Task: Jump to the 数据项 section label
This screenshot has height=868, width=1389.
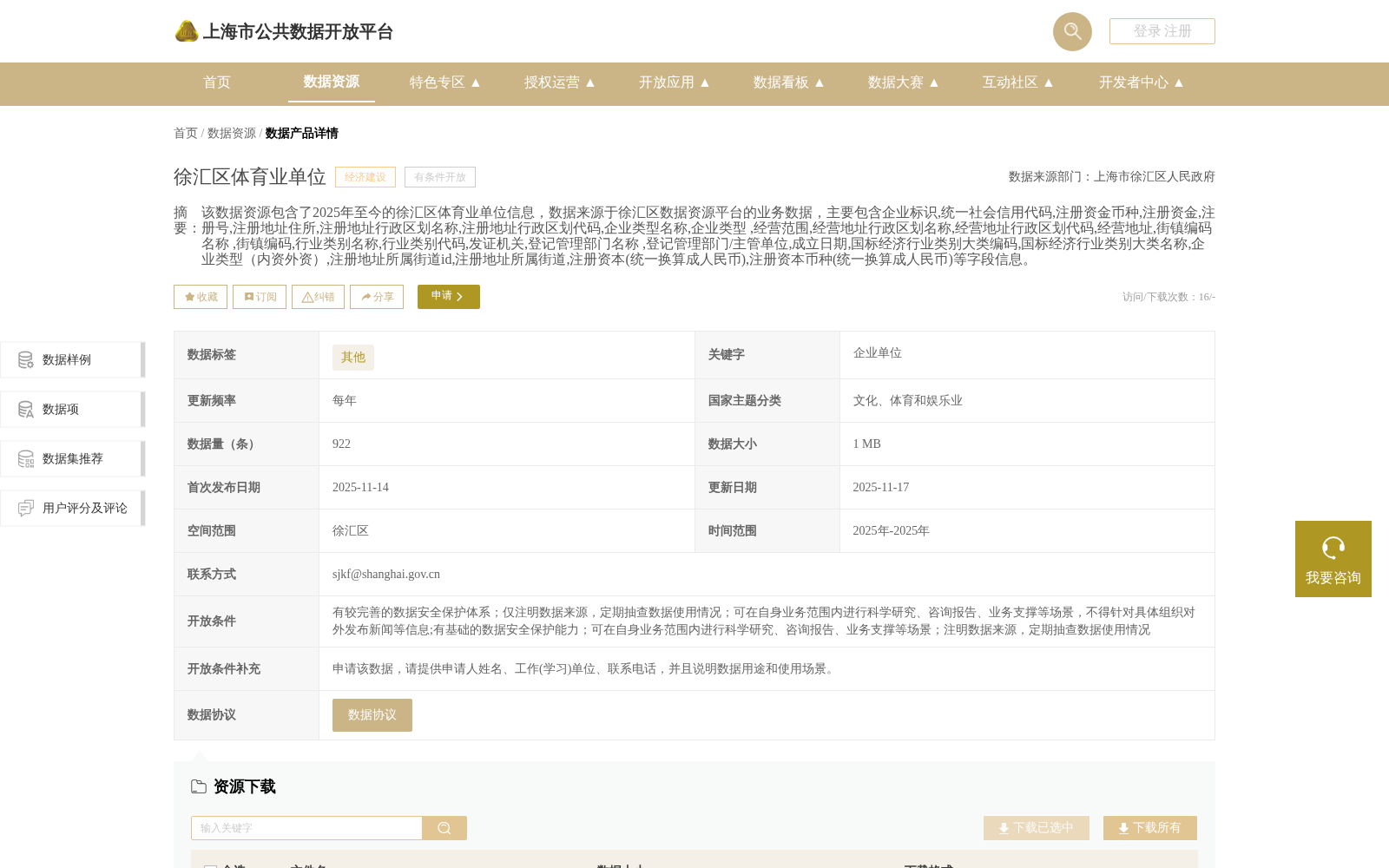Action: click(x=61, y=409)
